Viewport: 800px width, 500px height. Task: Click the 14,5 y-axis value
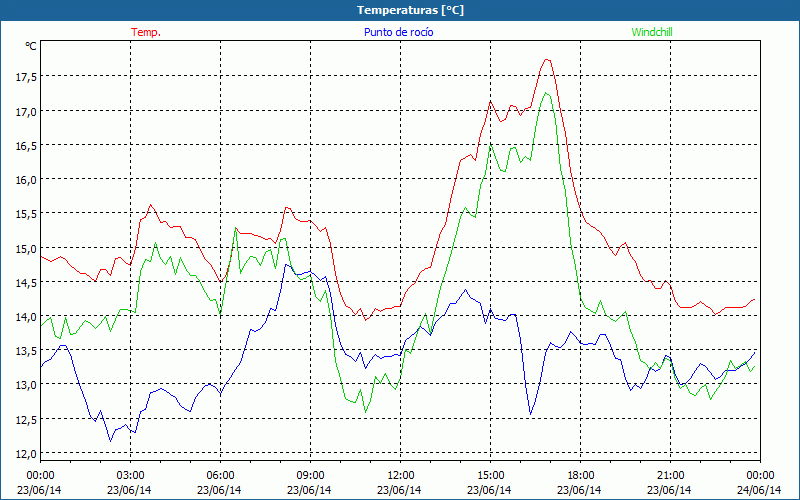pyautogui.click(x=26, y=283)
